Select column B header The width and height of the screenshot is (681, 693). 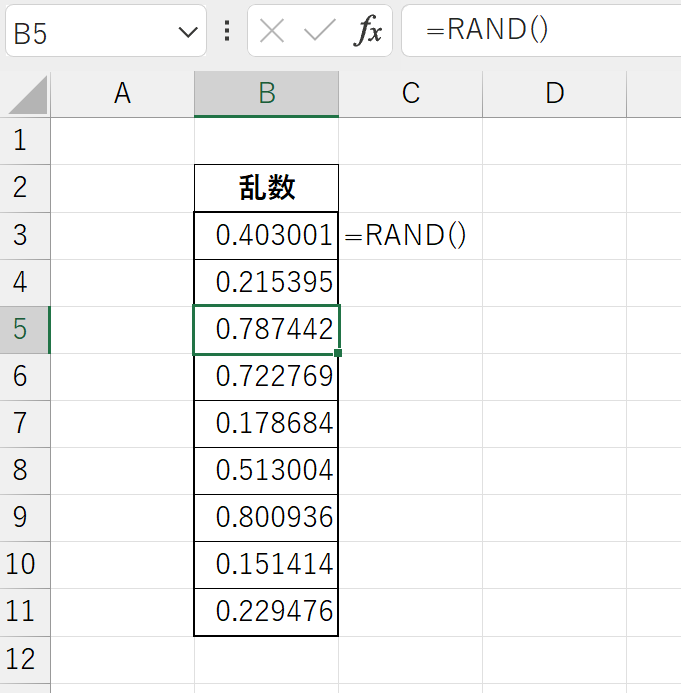click(266, 94)
